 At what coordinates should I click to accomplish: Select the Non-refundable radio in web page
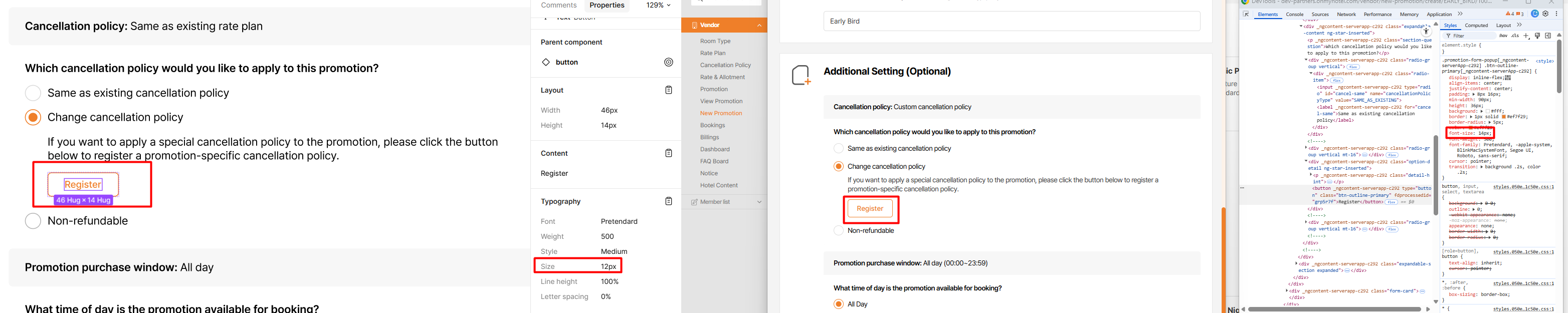coord(838,230)
